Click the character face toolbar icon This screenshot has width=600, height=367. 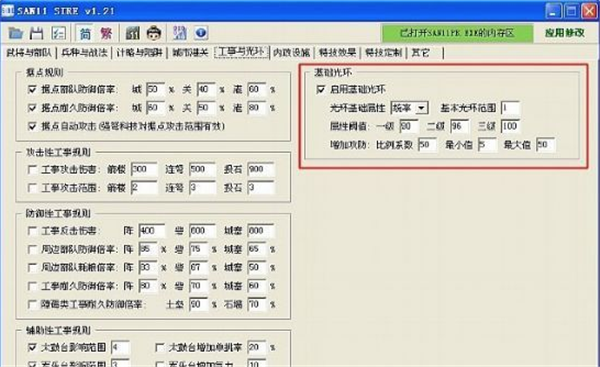click(x=154, y=33)
